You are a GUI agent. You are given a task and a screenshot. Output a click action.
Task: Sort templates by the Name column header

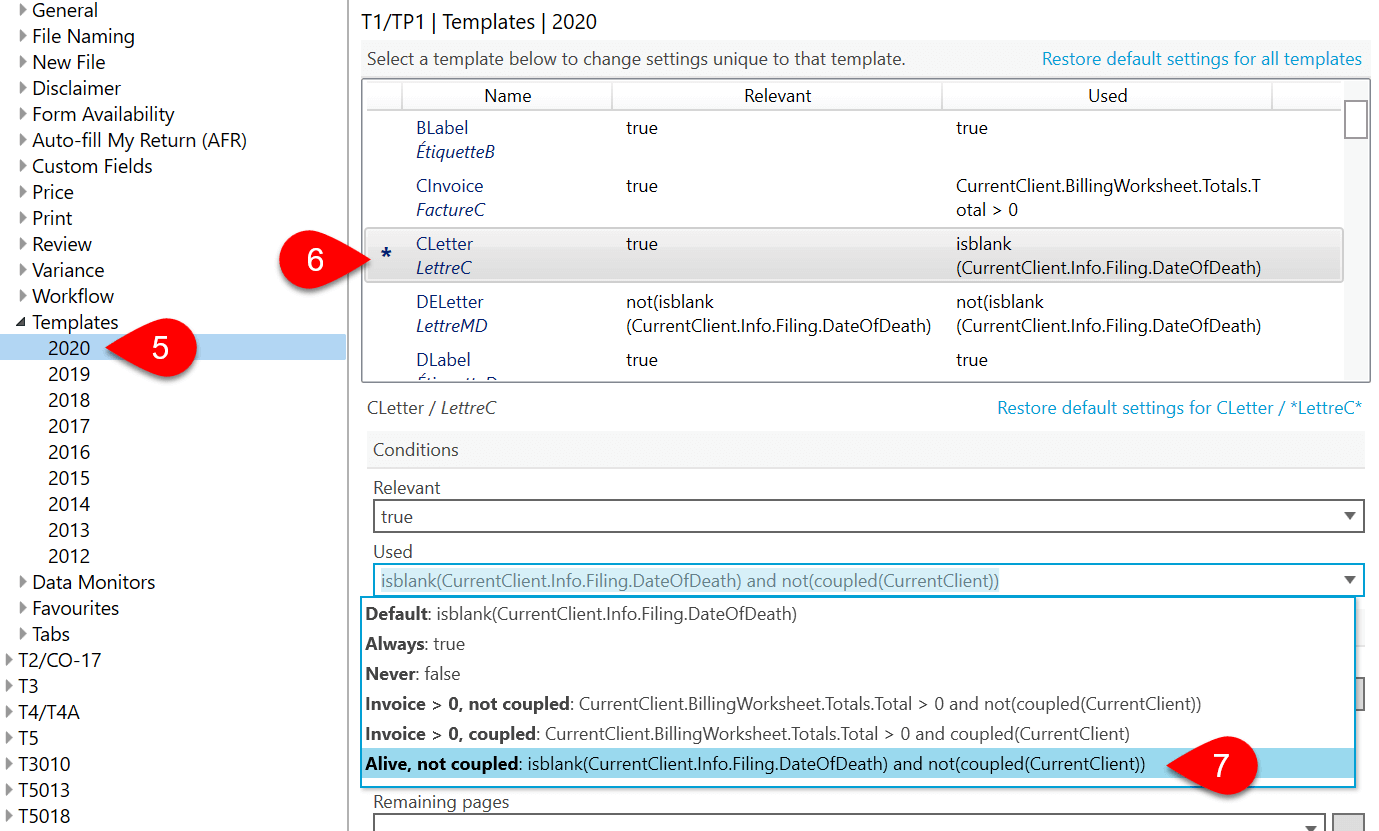(x=507, y=96)
